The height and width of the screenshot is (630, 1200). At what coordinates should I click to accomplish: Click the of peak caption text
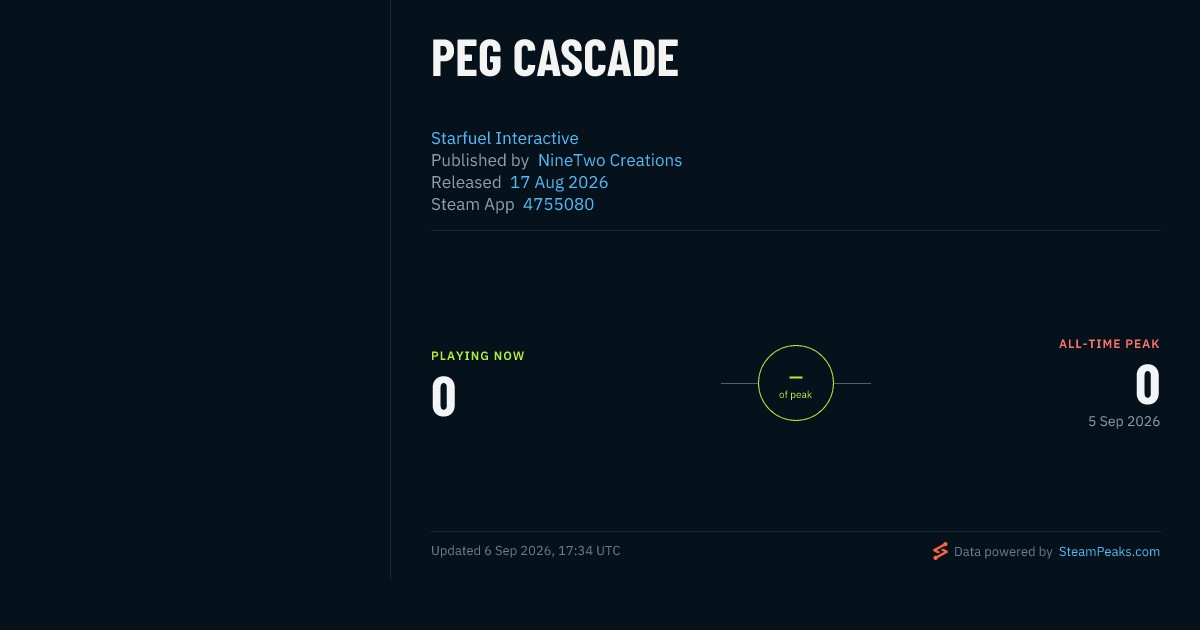(796, 395)
